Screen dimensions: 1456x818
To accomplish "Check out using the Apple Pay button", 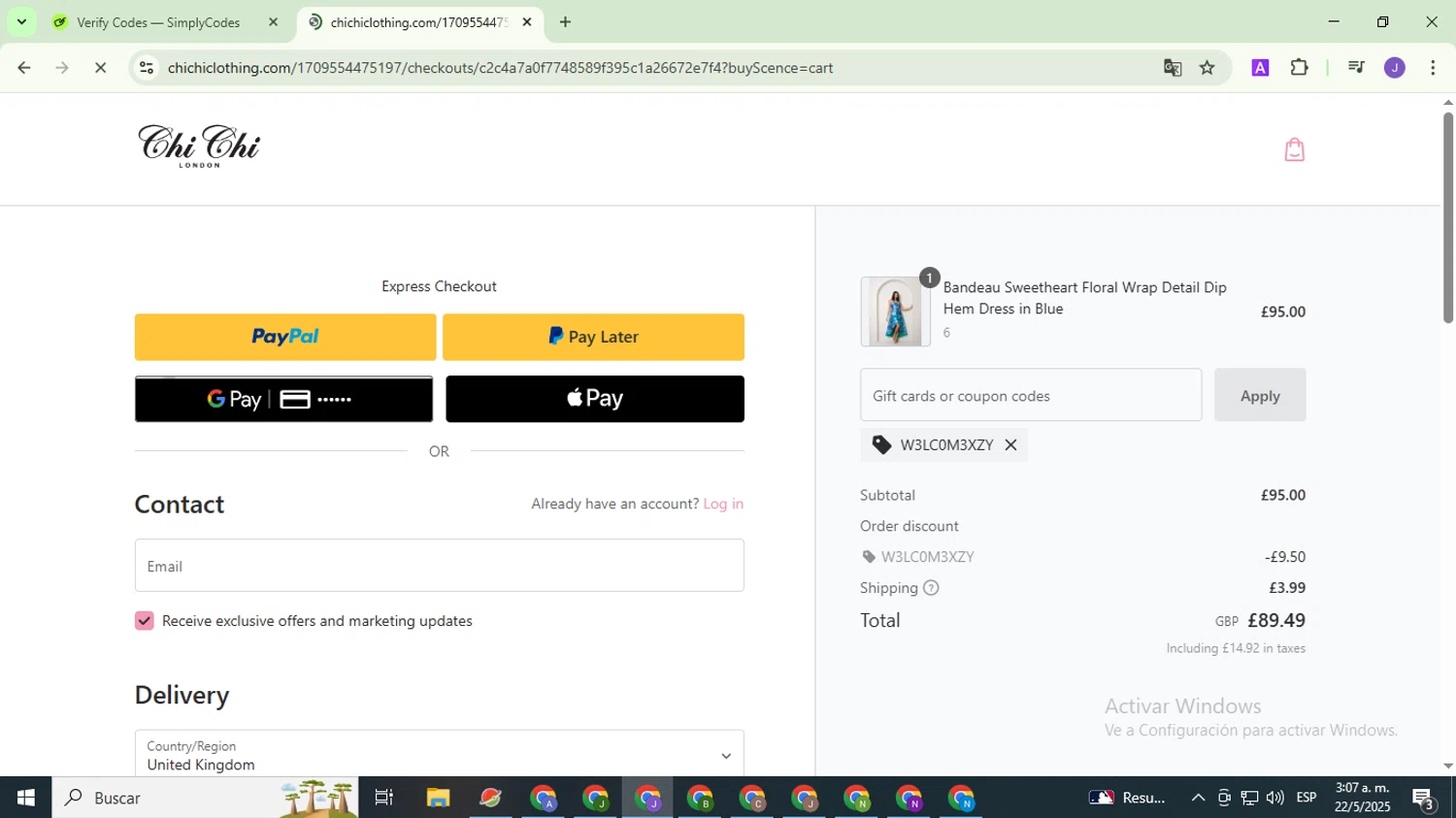I will pos(595,399).
